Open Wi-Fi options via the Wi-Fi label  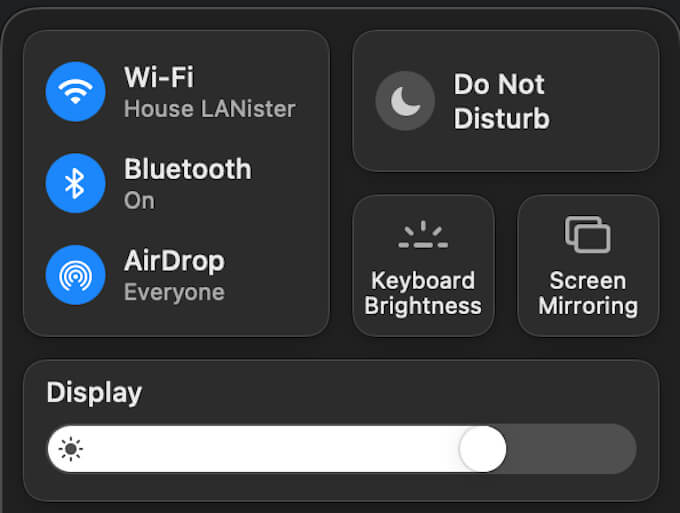pos(159,77)
